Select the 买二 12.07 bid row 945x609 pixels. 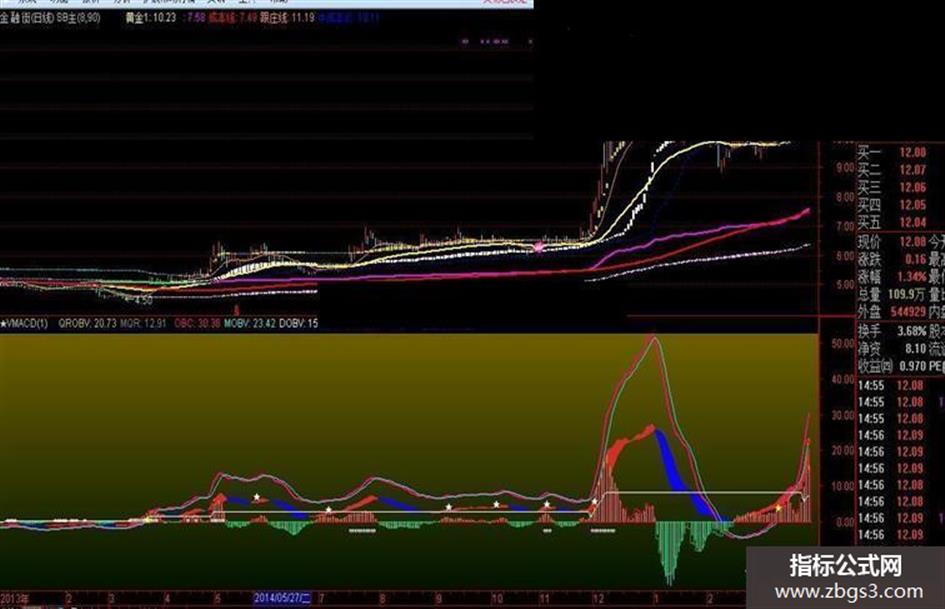(x=892, y=170)
